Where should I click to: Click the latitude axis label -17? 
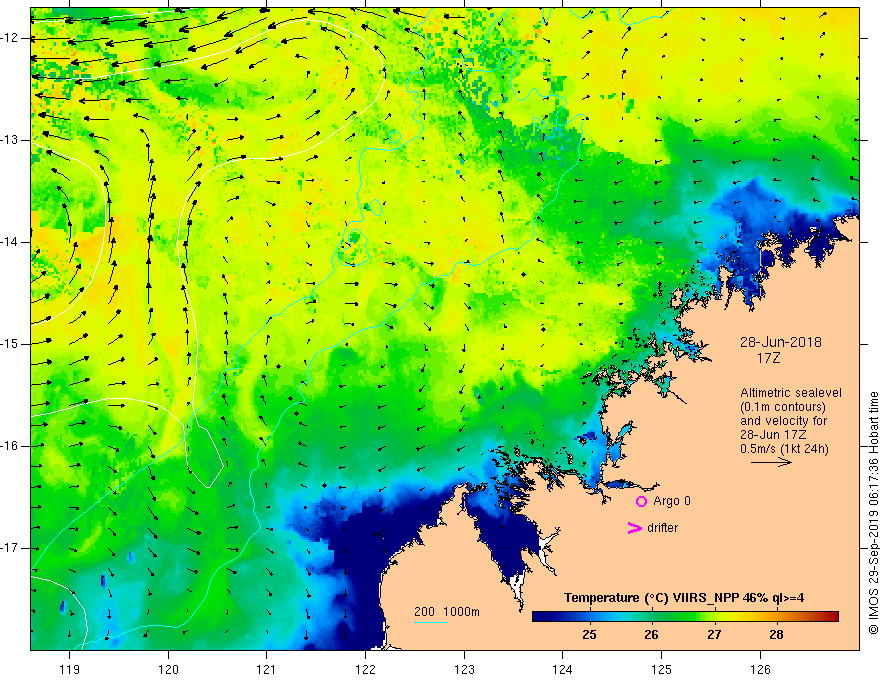click(10, 548)
